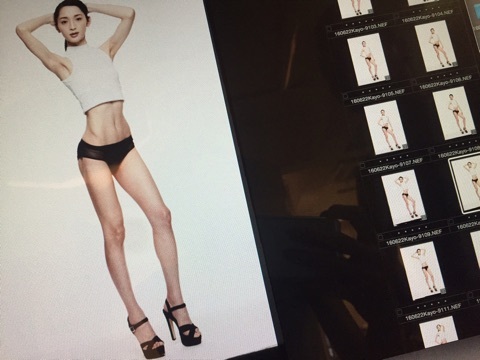Toggle the tag box beside 160622Kayo-9111.NEF

coord(399,312)
